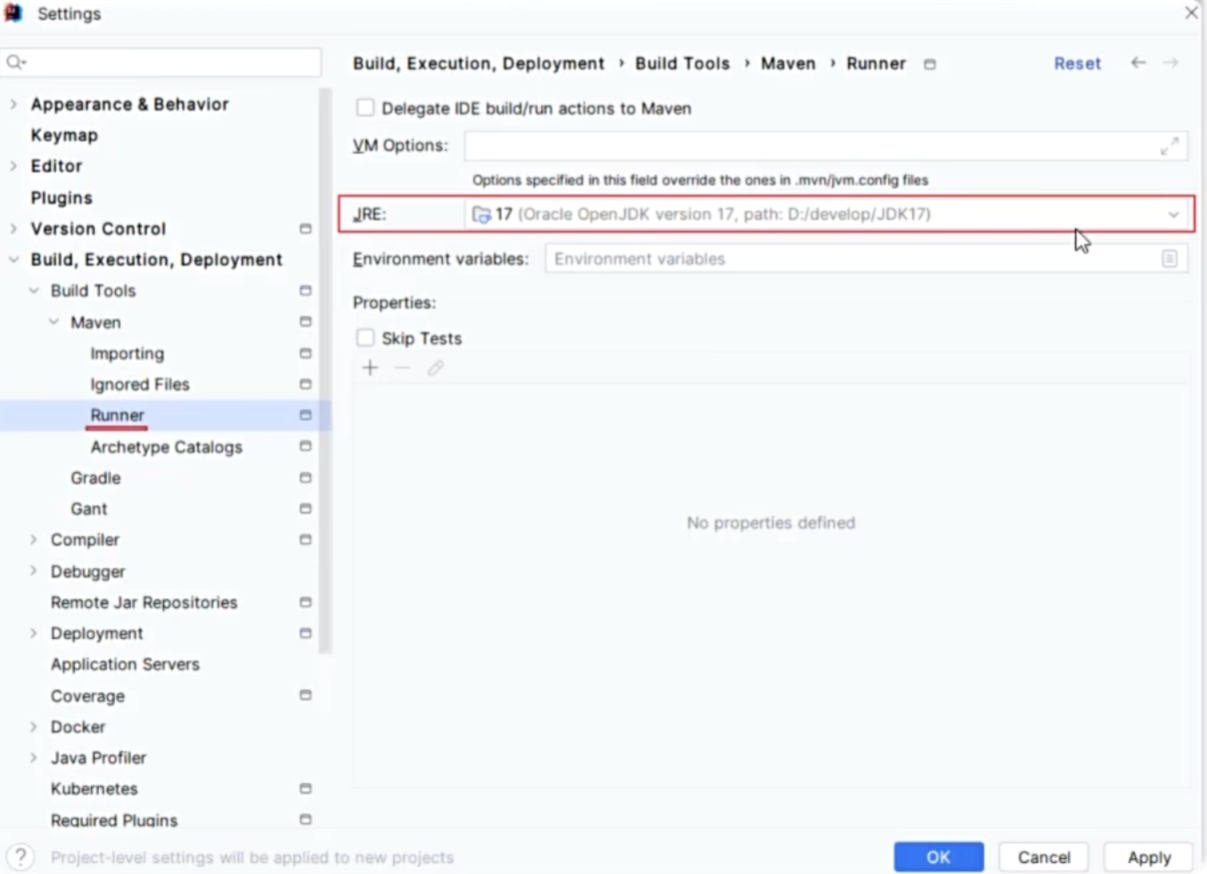Image resolution: width=1207 pixels, height=874 pixels.
Task: Select Archetype Catalogs under Maven
Action: click(166, 447)
